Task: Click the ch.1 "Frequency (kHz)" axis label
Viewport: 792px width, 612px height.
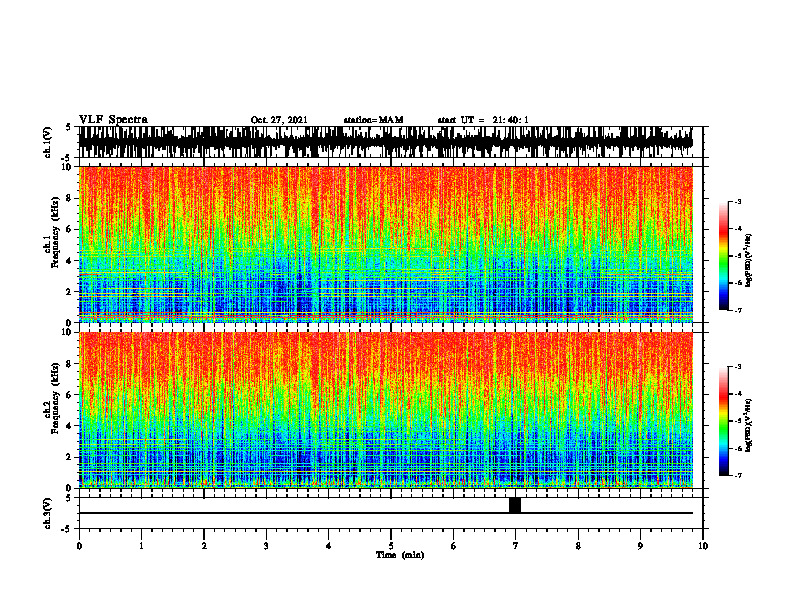Action: pos(55,232)
